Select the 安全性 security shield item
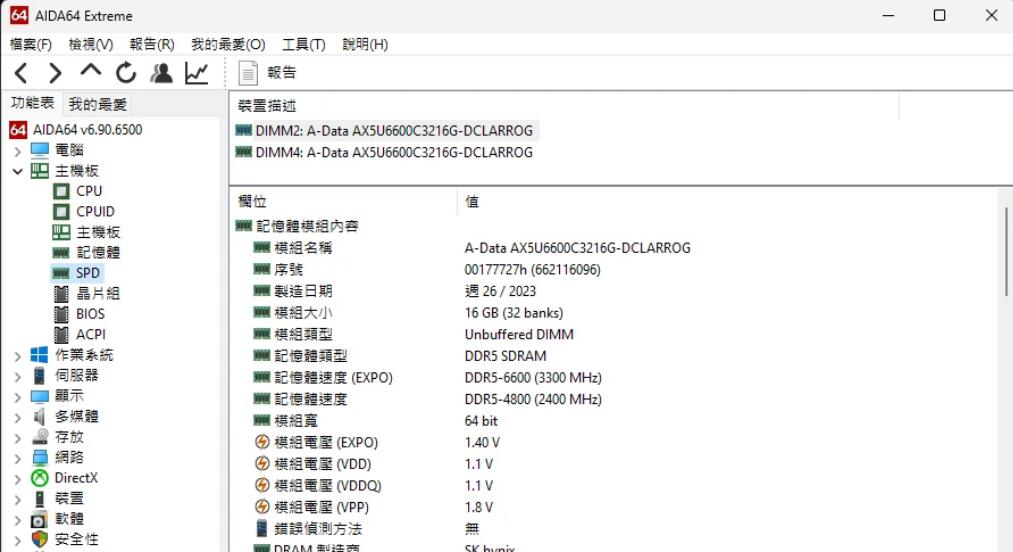The width and height of the screenshot is (1013, 552). (39, 540)
